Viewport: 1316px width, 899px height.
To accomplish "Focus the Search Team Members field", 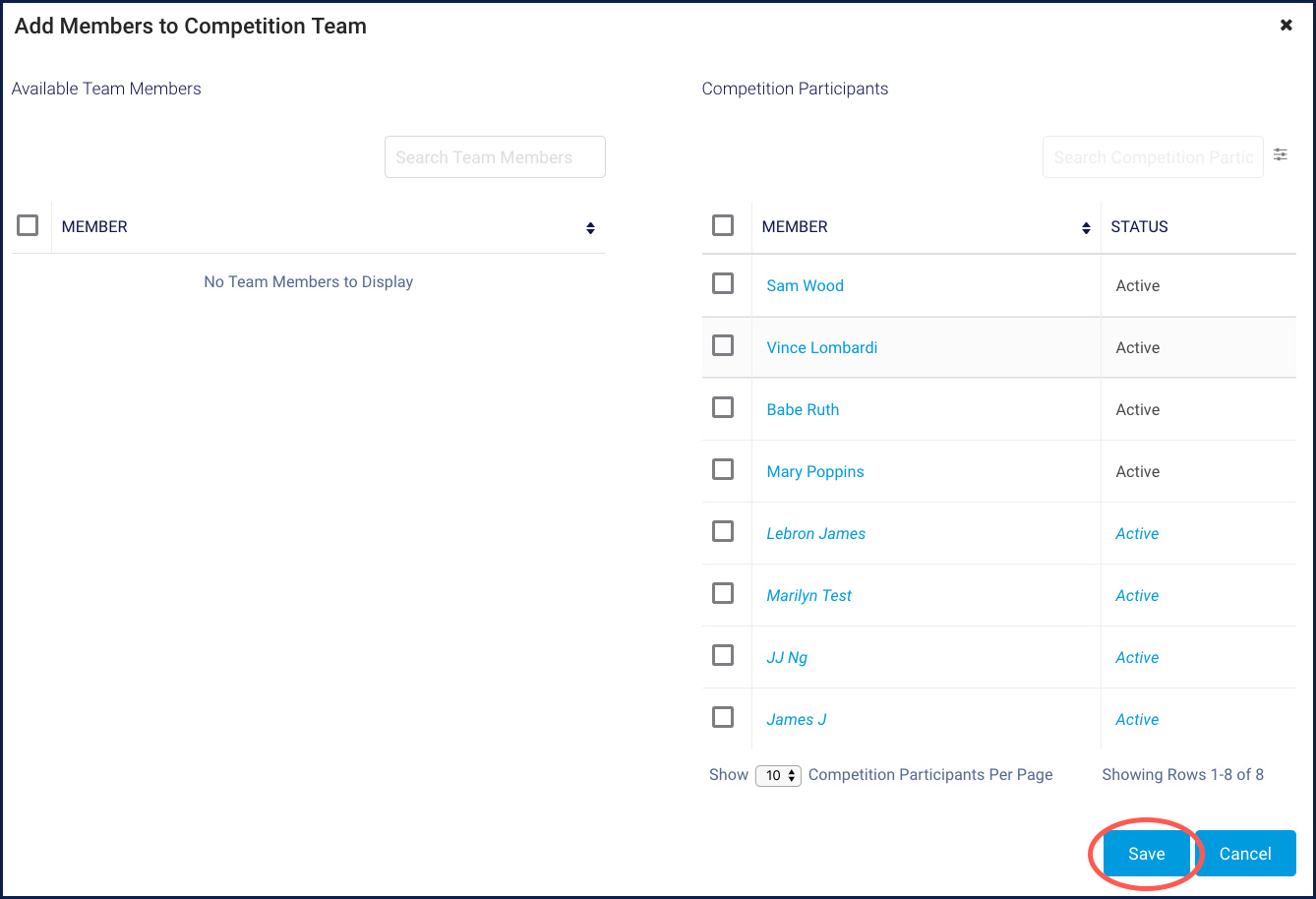I will [x=495, y=157].
